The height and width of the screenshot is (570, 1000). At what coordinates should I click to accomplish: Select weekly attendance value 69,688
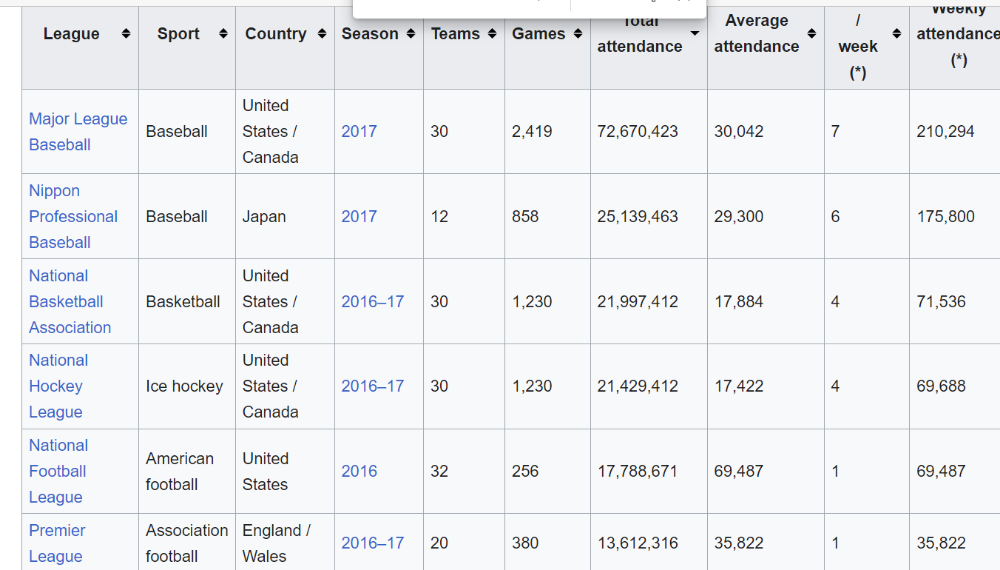[941, 386]
